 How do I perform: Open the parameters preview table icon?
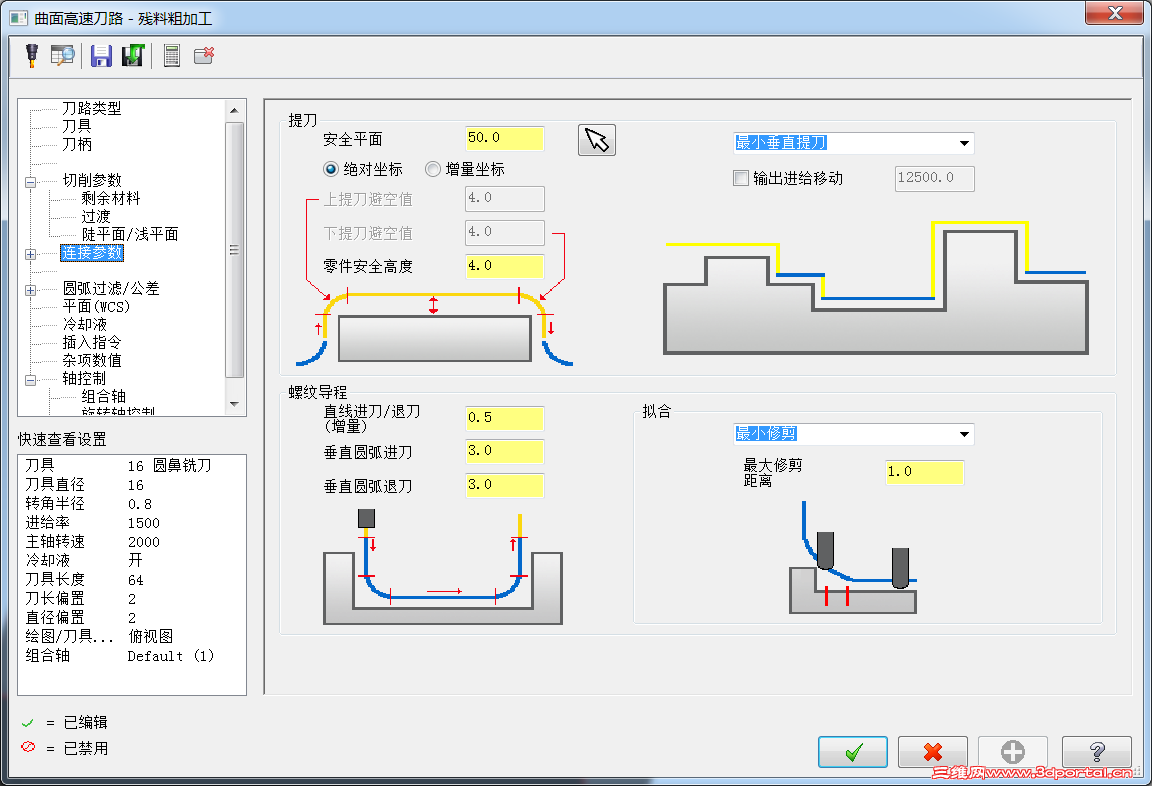[x=62, y=55]
